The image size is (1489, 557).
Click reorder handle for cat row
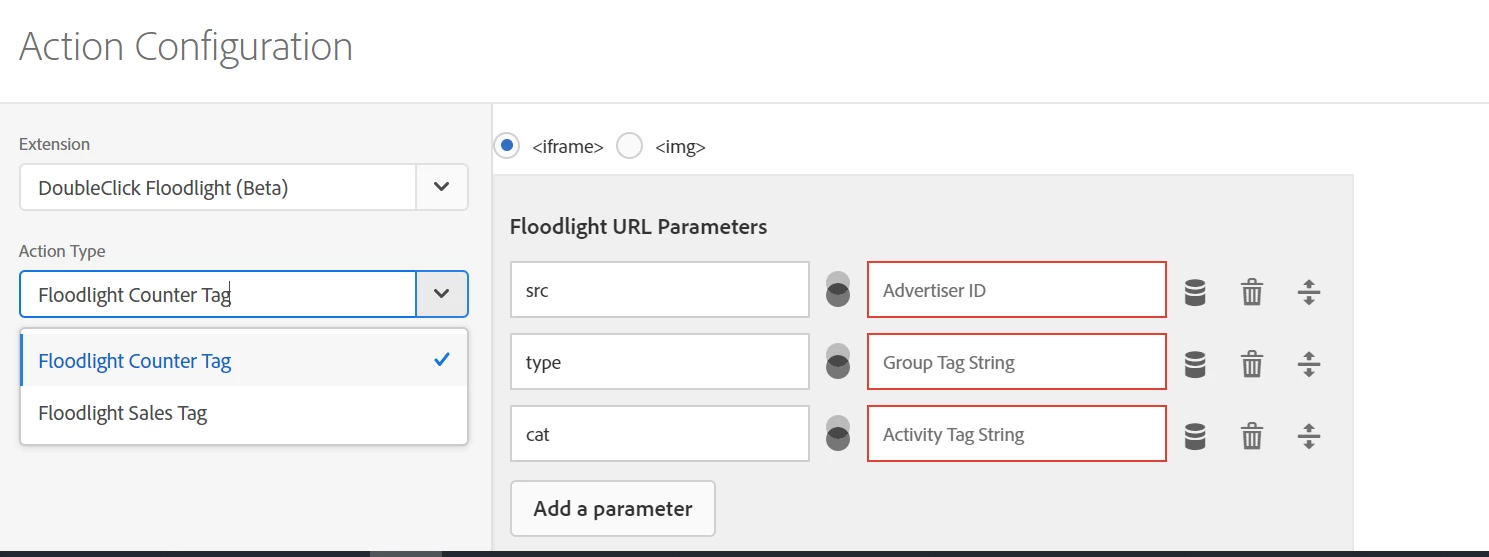pos(1309,435)
